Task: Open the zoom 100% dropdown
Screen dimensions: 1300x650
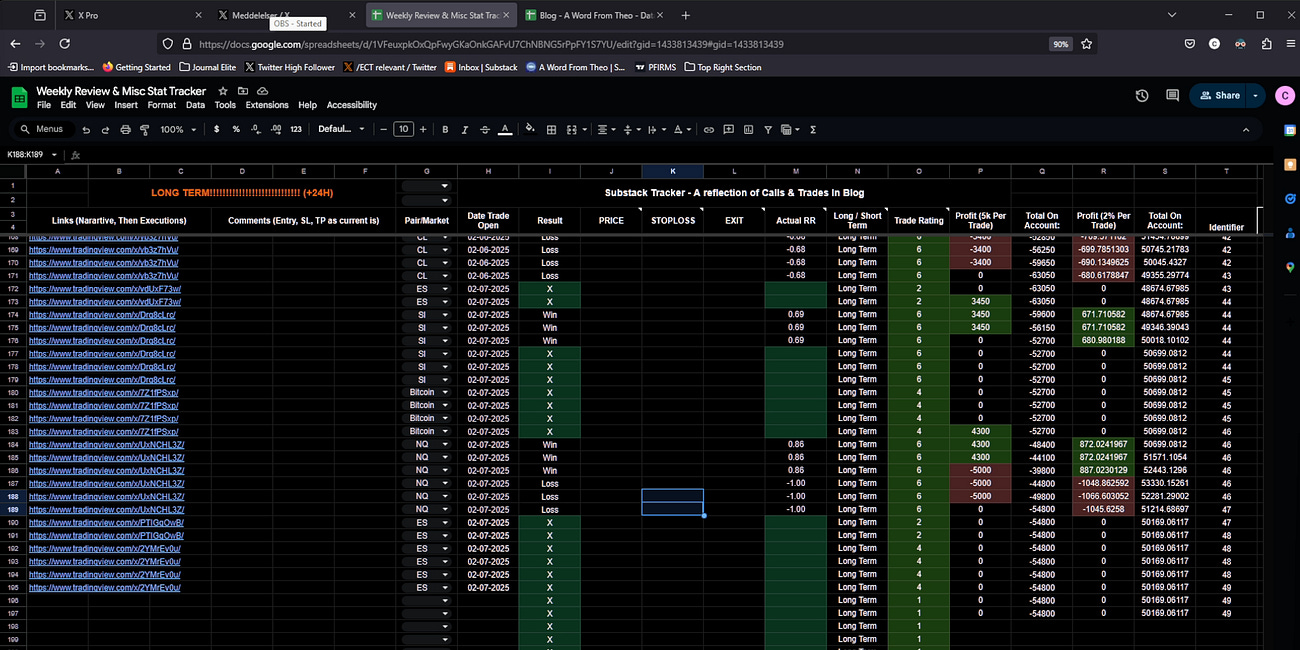Action: point(179,129)
